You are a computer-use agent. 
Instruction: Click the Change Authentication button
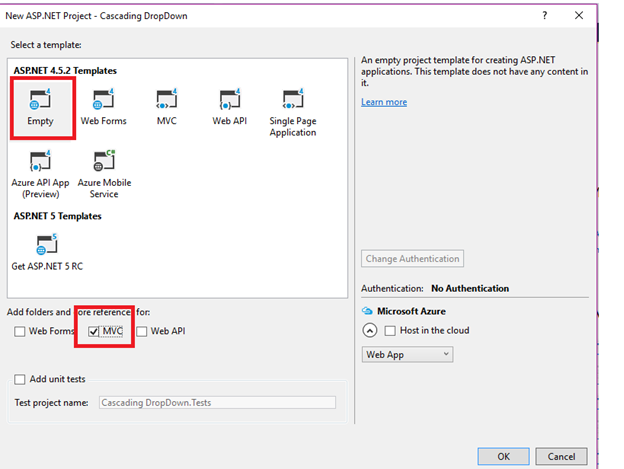(412, 259)
